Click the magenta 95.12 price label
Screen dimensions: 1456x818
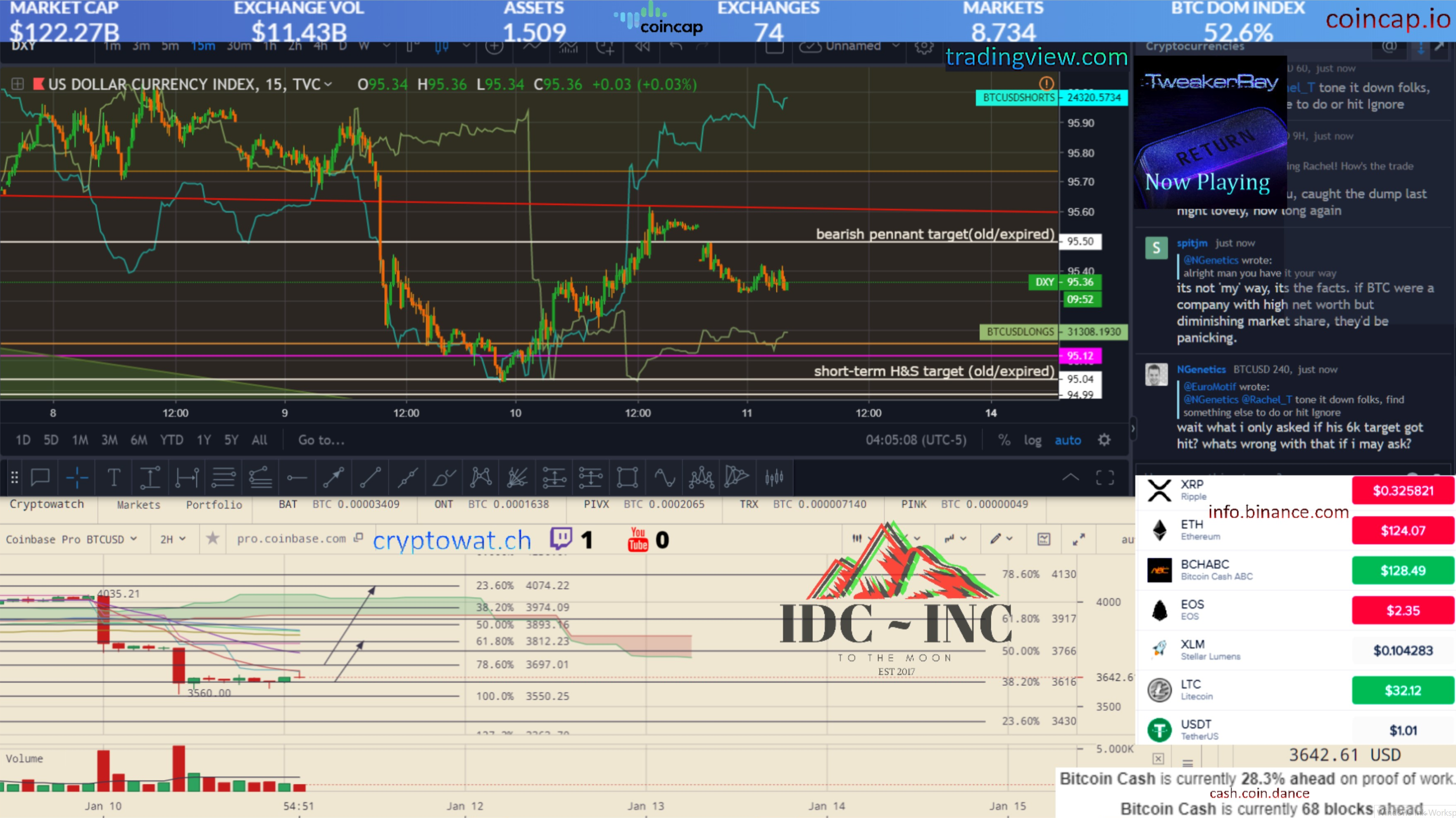1080,356
